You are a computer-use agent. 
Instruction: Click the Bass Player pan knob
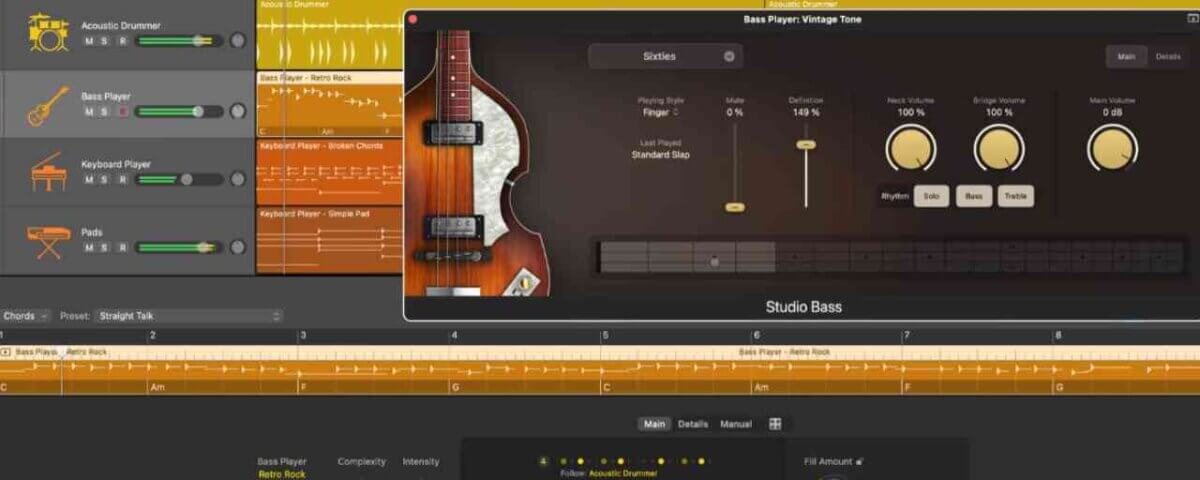point(238,112)
